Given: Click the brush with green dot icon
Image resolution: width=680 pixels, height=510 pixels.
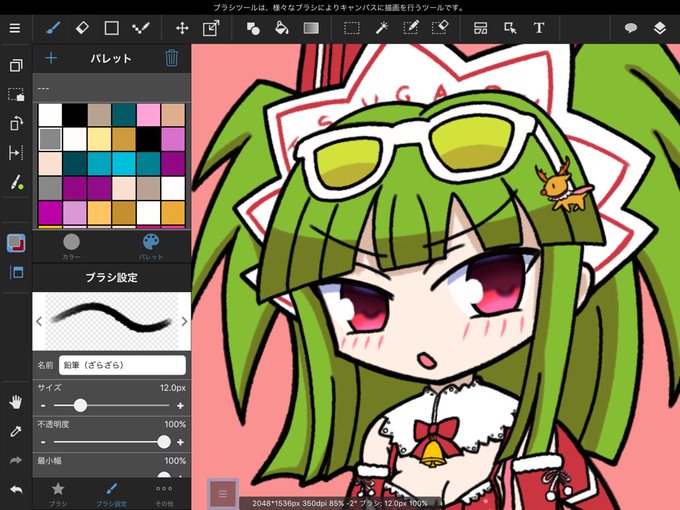Looking at the screenshot, I should [16, 182].
